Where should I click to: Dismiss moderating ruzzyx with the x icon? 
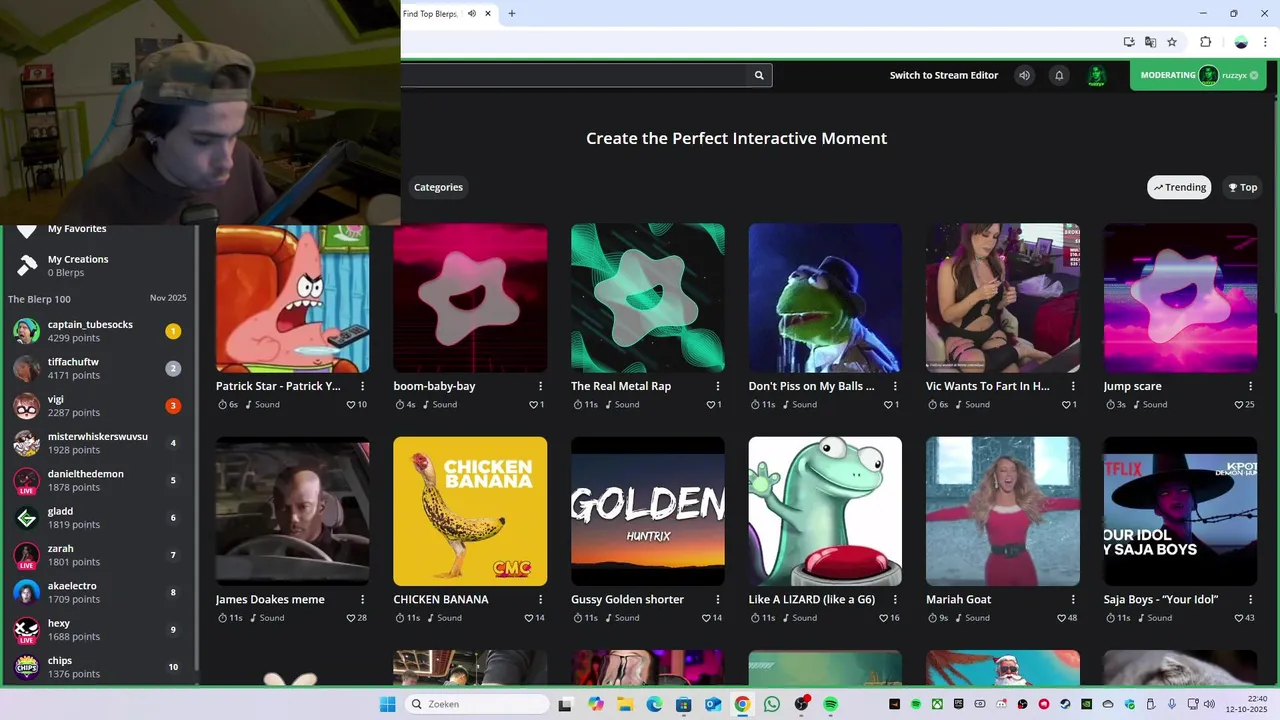[1254, 75]
